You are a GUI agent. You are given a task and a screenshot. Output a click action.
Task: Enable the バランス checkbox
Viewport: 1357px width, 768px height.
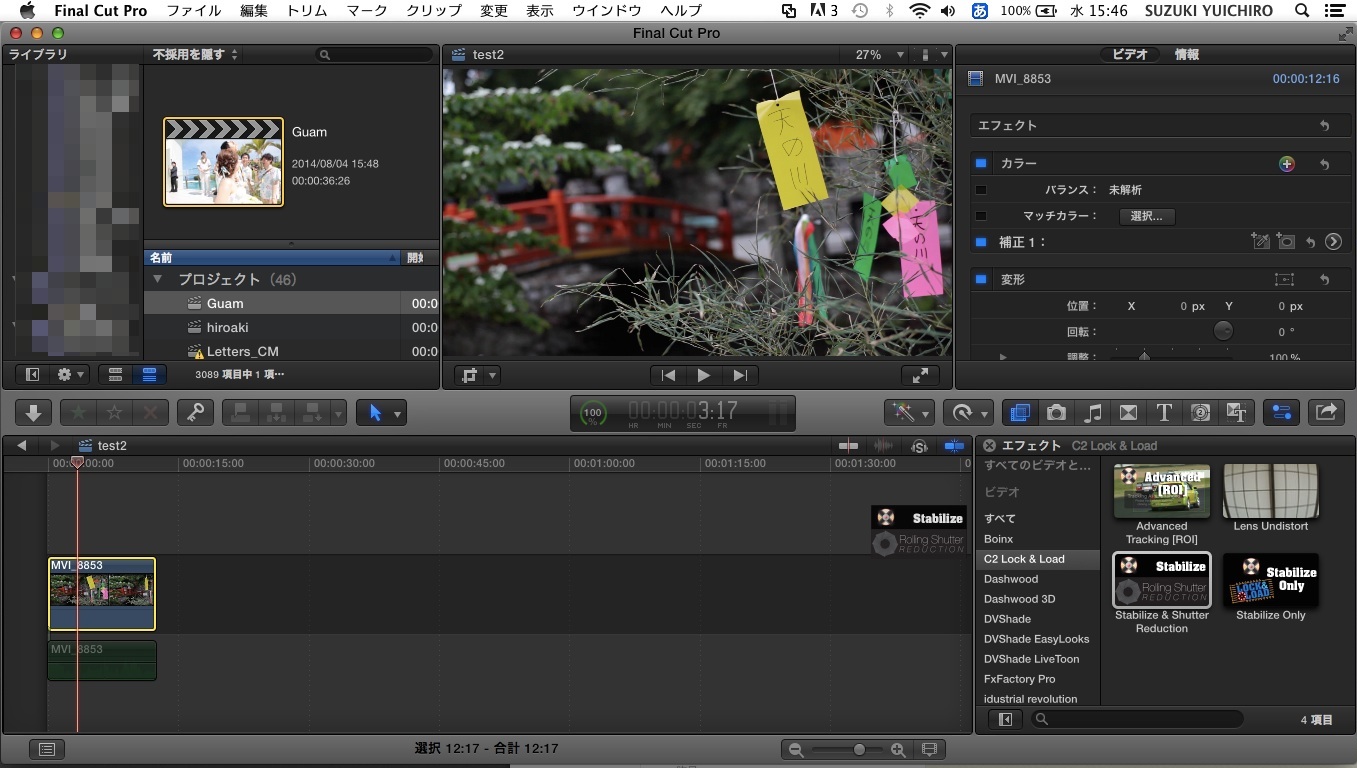[x=981, y=190]
